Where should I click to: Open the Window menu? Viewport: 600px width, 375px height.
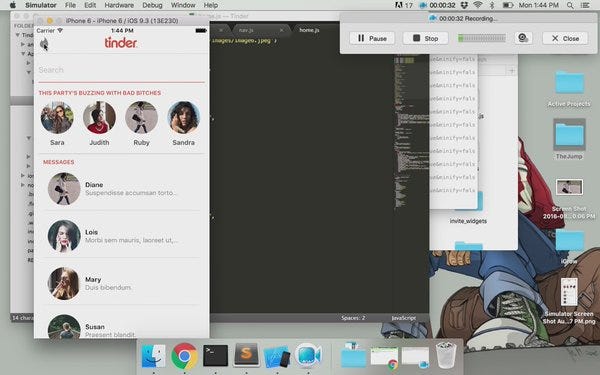pos(183,5)
